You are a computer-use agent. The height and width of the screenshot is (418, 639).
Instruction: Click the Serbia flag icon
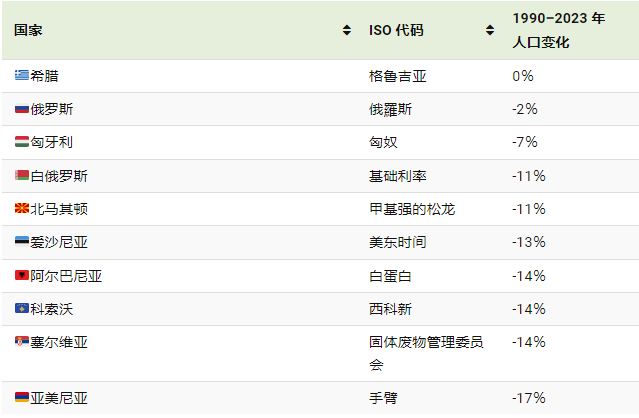pyautogui.click(x=22, y=341)
